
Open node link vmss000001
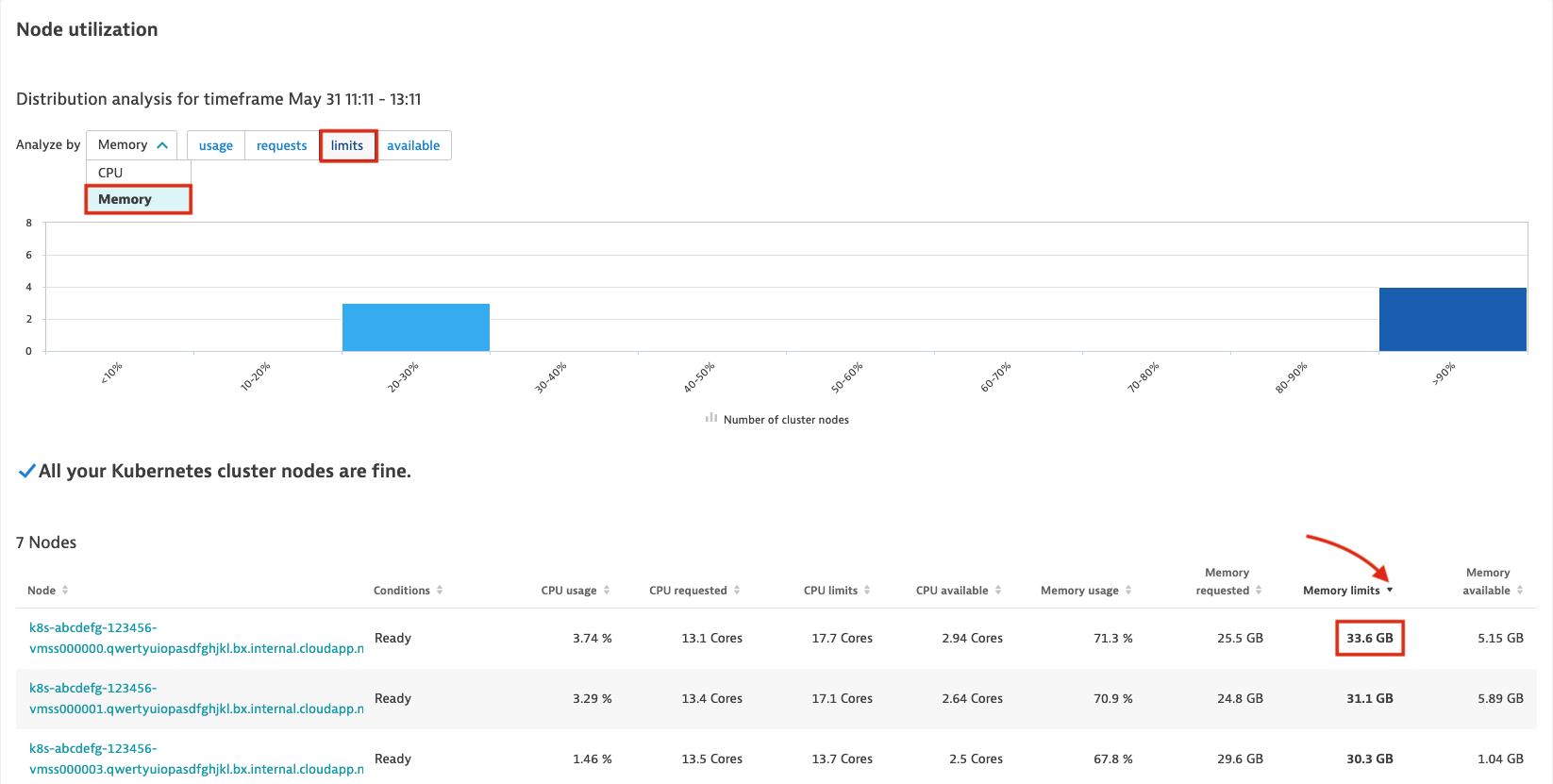[x=196, y=698]
